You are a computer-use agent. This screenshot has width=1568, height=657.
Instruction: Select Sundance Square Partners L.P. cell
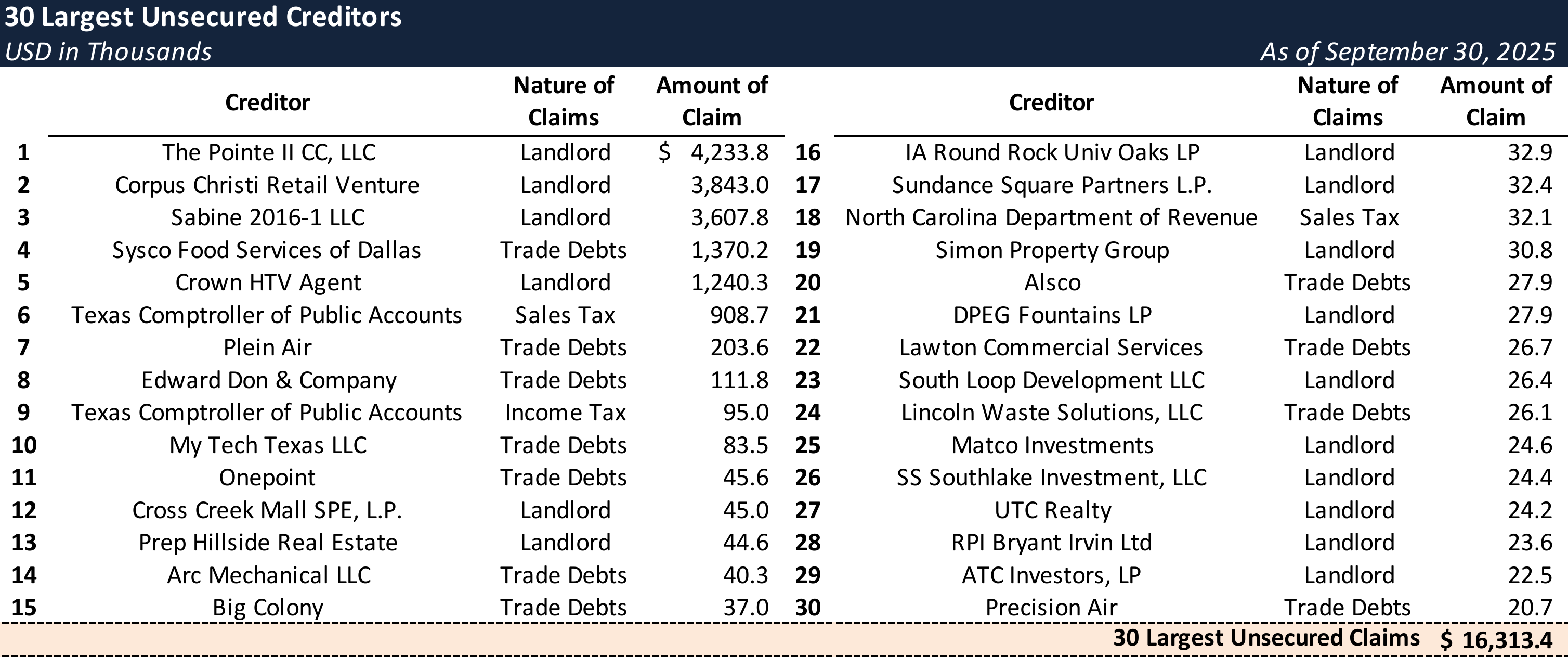(x=1052, y=185)
